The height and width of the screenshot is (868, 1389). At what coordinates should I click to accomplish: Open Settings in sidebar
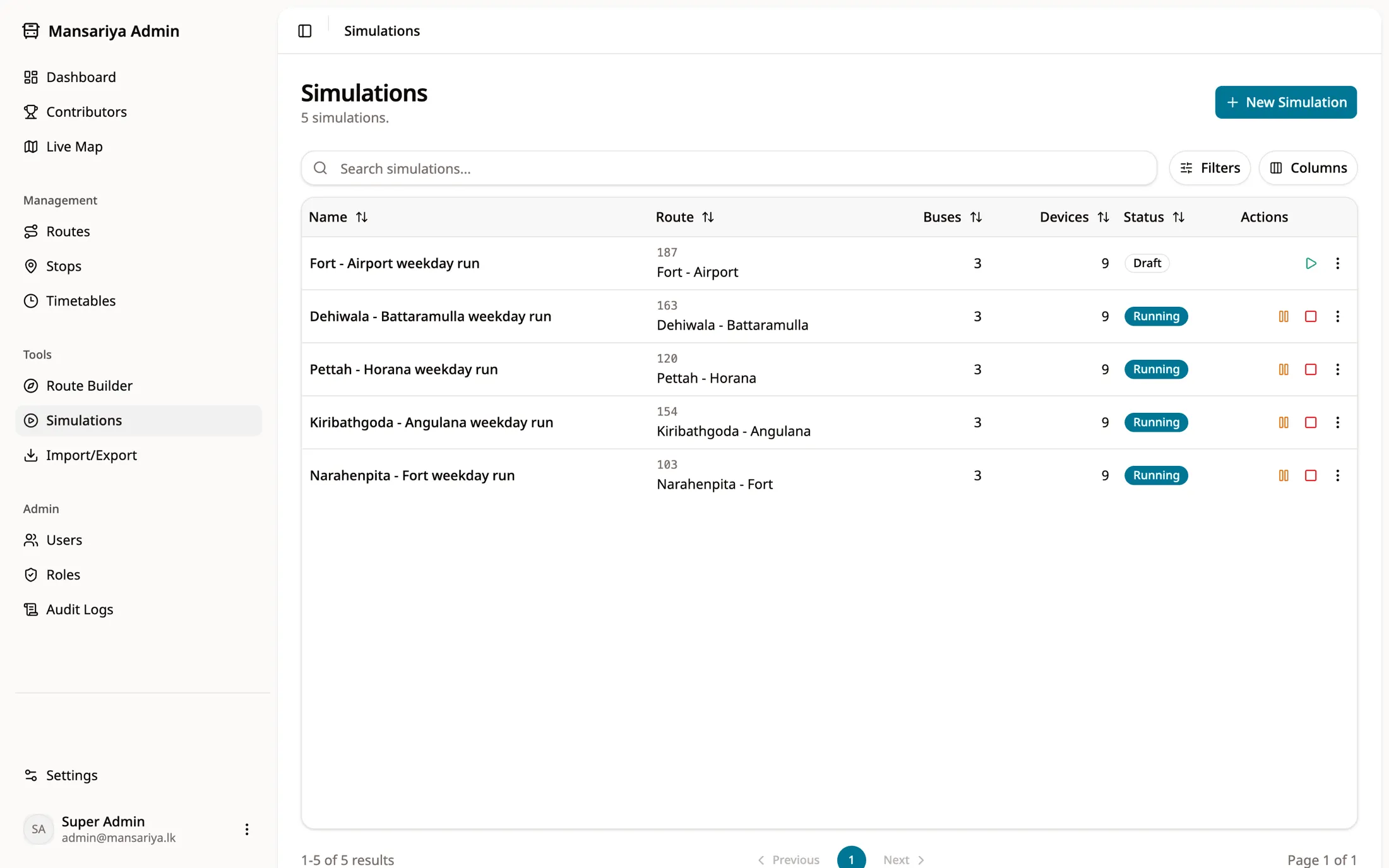139,775
